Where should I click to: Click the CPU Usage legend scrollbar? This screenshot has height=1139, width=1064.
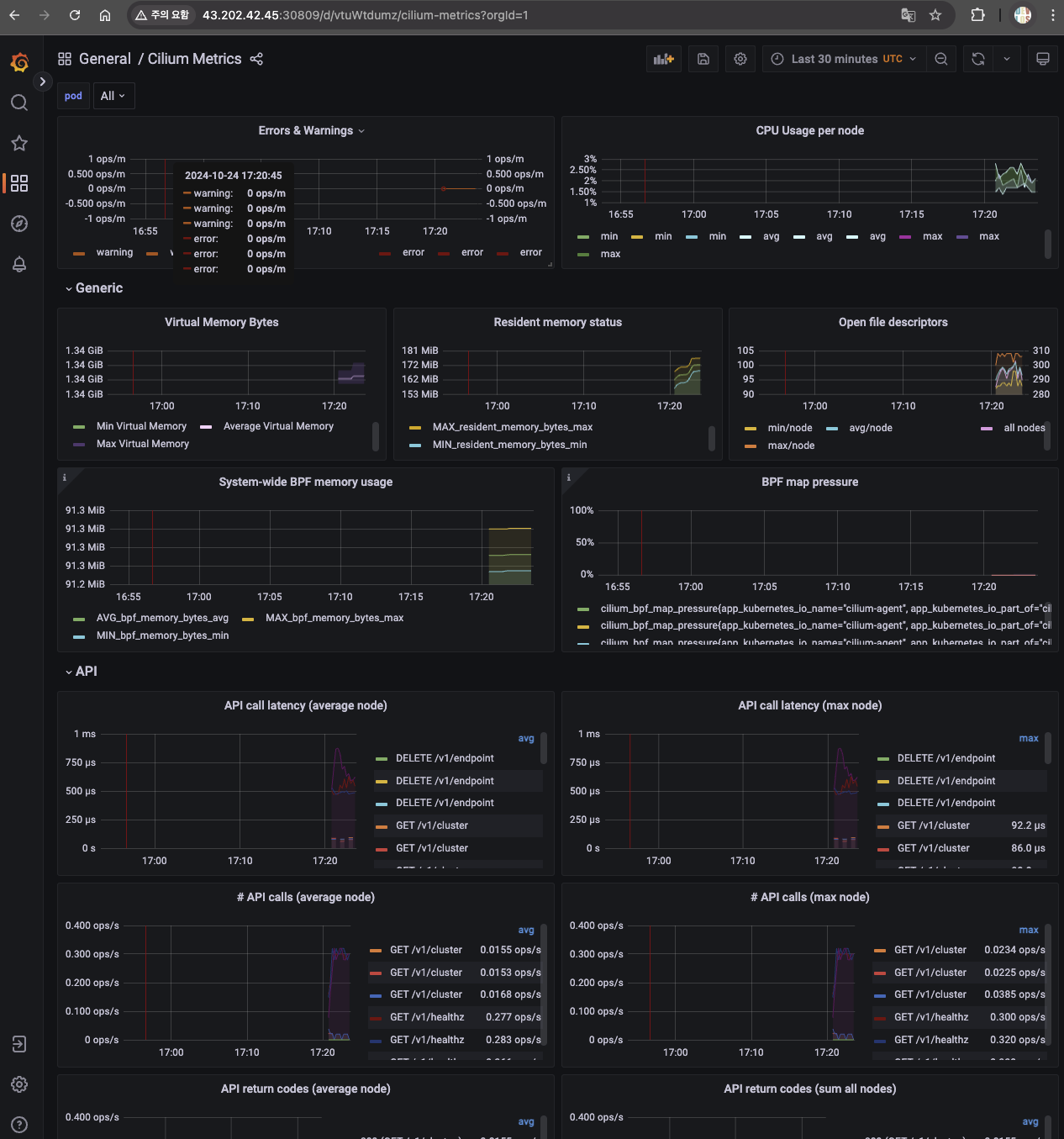(x=1048, y=244)
